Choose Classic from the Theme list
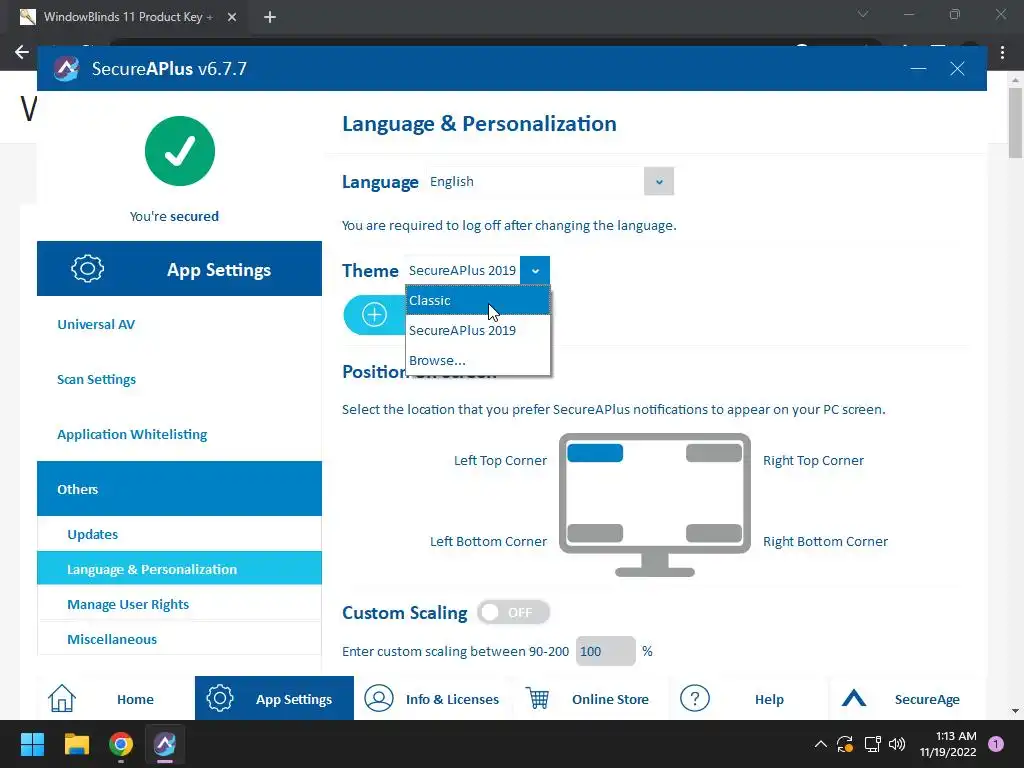1024x768 pixels. click(478, 300)
